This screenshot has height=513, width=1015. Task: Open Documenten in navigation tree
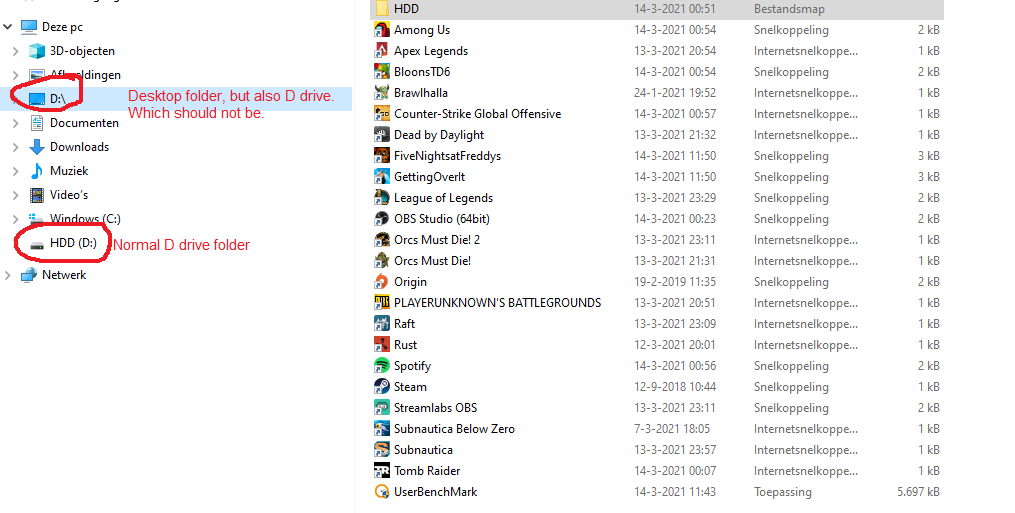84,122
